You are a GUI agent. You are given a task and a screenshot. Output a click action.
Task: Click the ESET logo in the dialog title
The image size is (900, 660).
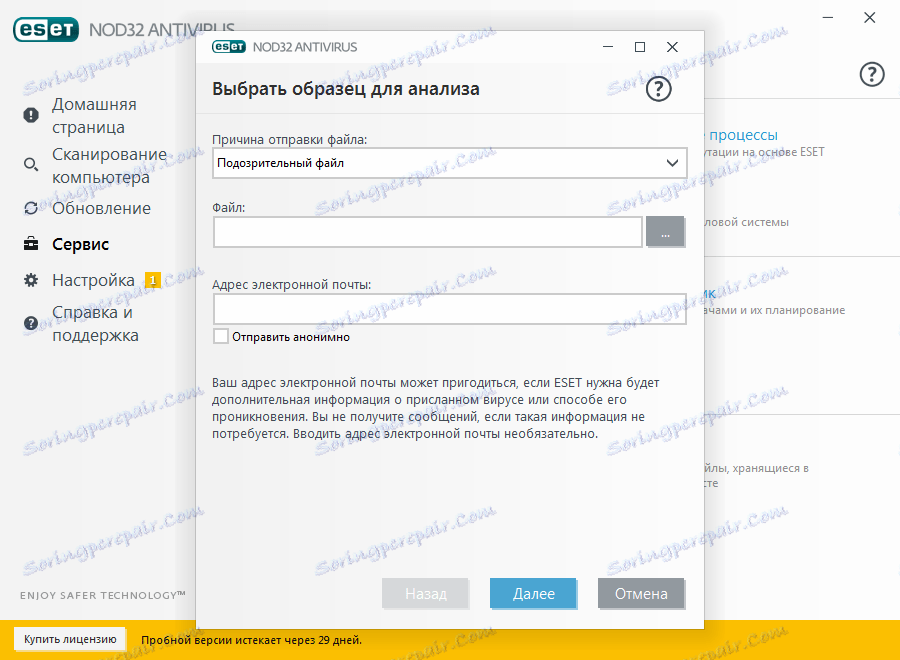[229, 47]
